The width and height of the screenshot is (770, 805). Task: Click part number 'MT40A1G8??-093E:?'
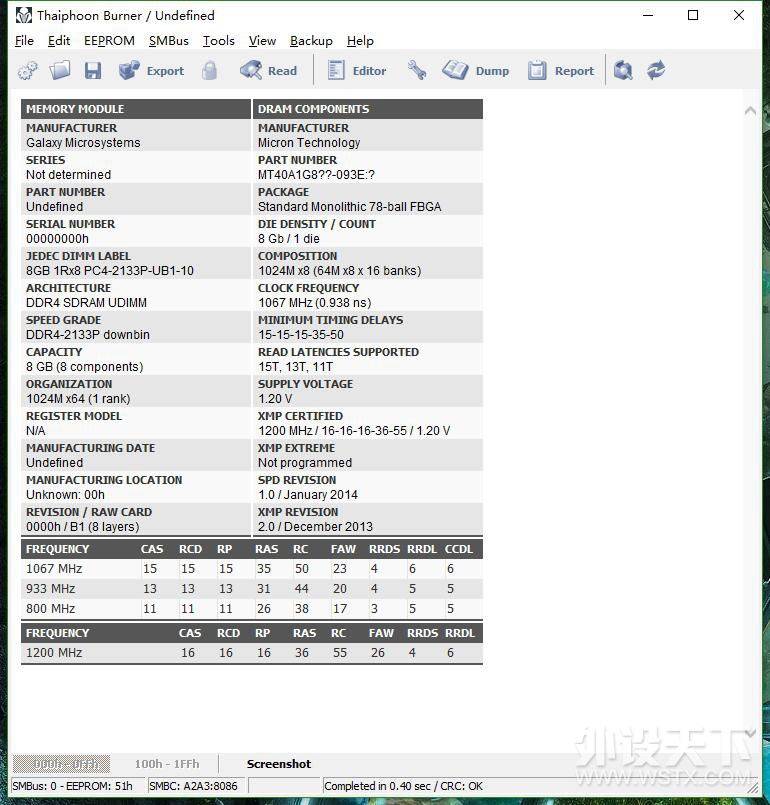coord(316,175)
